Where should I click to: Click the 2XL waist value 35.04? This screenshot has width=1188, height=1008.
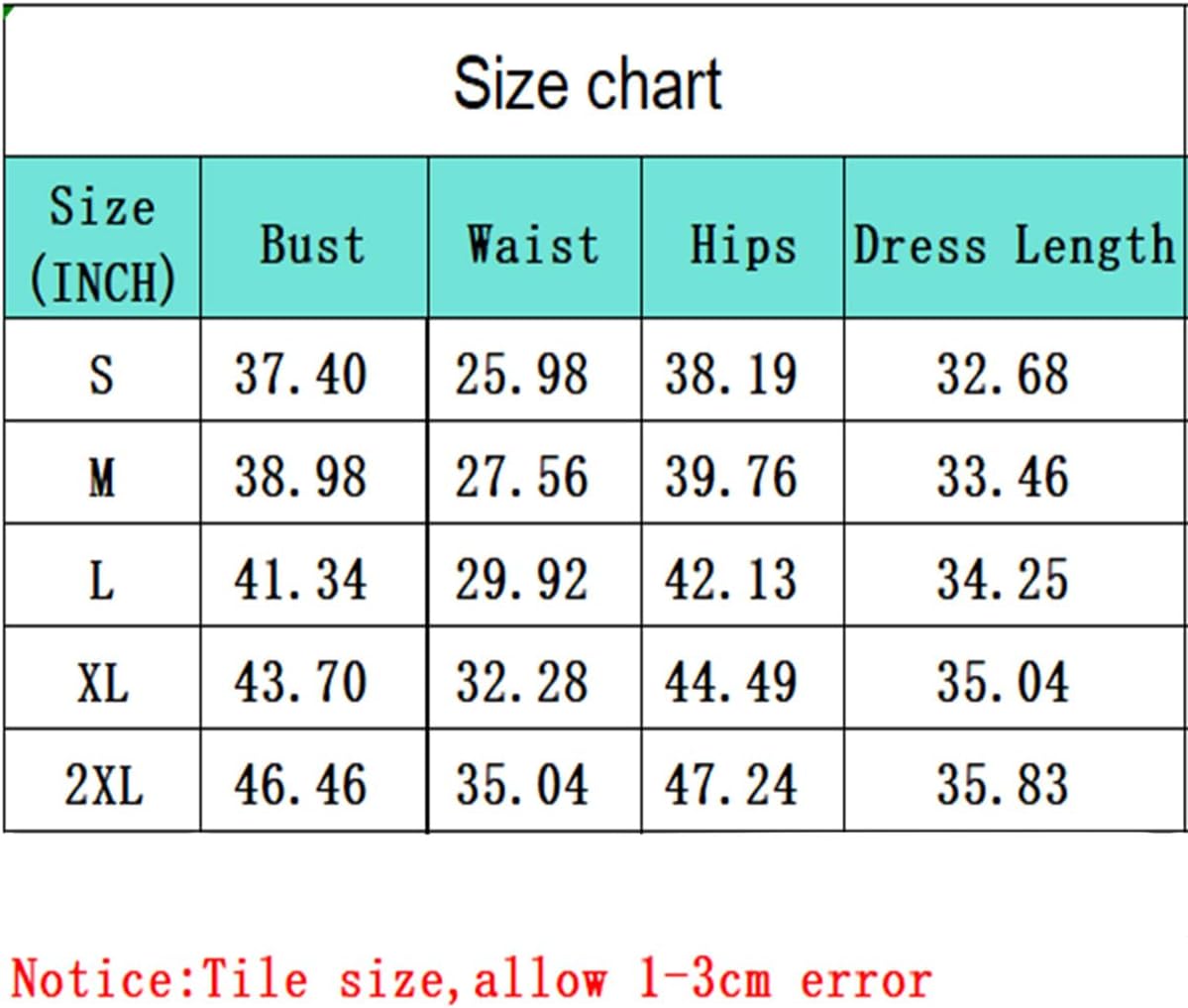pyautogui.click(x=521, y=785)
